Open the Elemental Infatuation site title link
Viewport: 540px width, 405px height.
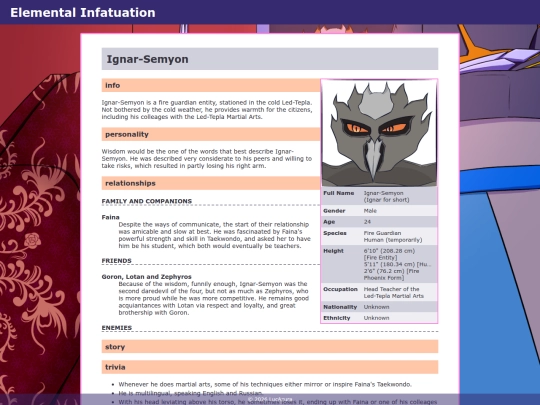(83, 13)
